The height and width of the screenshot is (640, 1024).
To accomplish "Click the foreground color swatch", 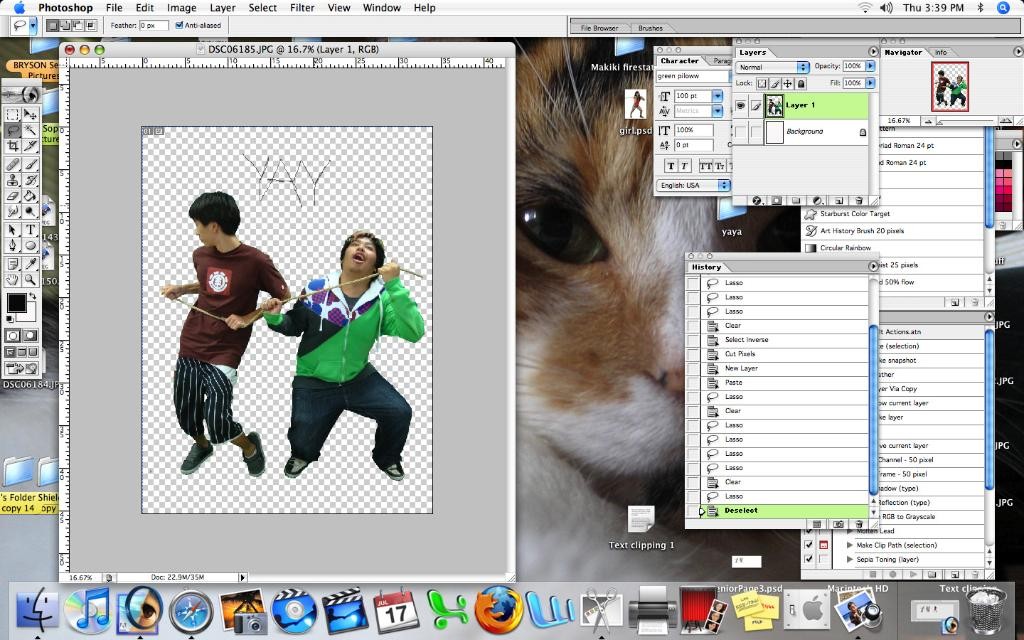I will pos(16,302).
